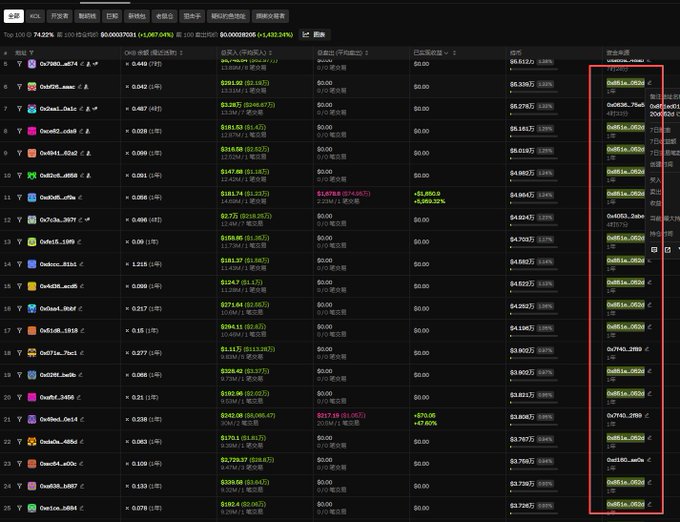
Task: Edit the funding source pencil in row 6
Action: click(x=650, y=82)
